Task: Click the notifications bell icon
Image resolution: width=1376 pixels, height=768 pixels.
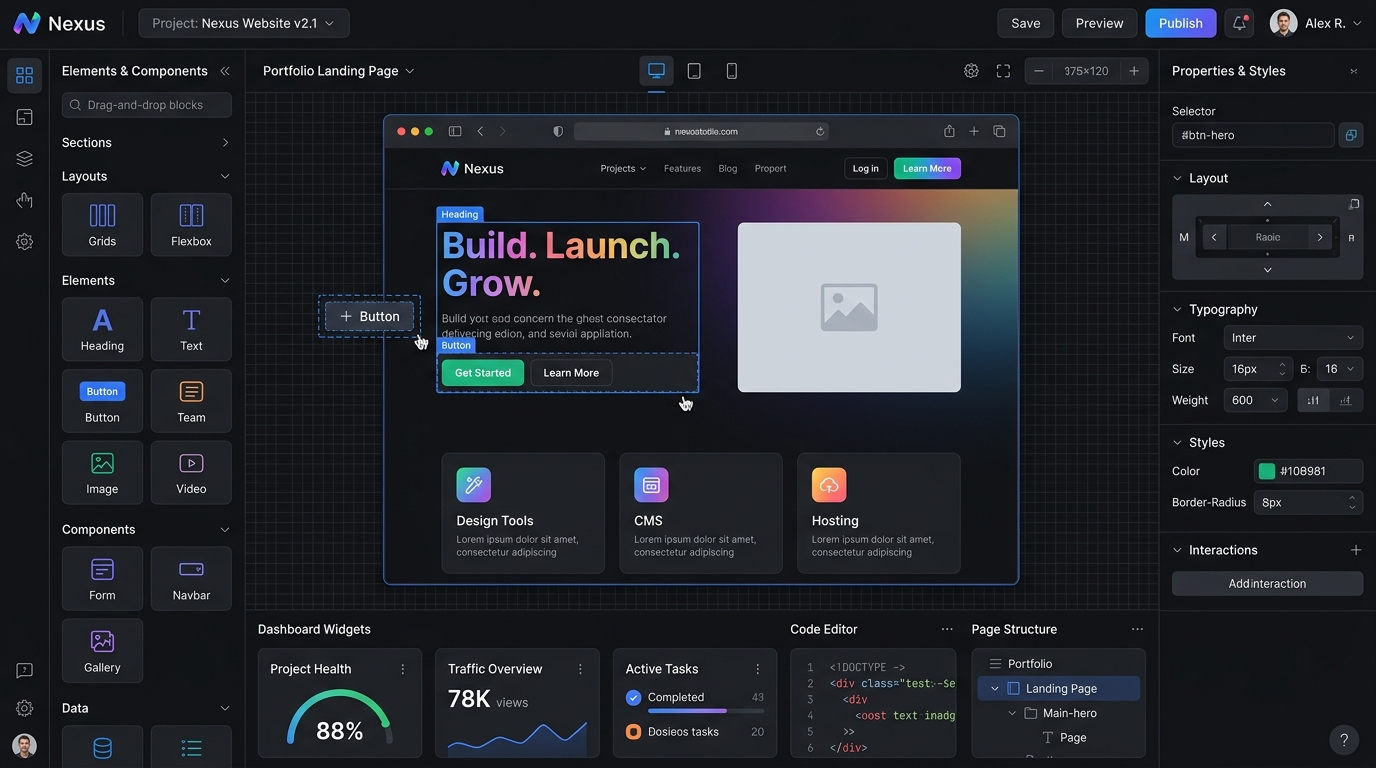Action: point(1240,23)
